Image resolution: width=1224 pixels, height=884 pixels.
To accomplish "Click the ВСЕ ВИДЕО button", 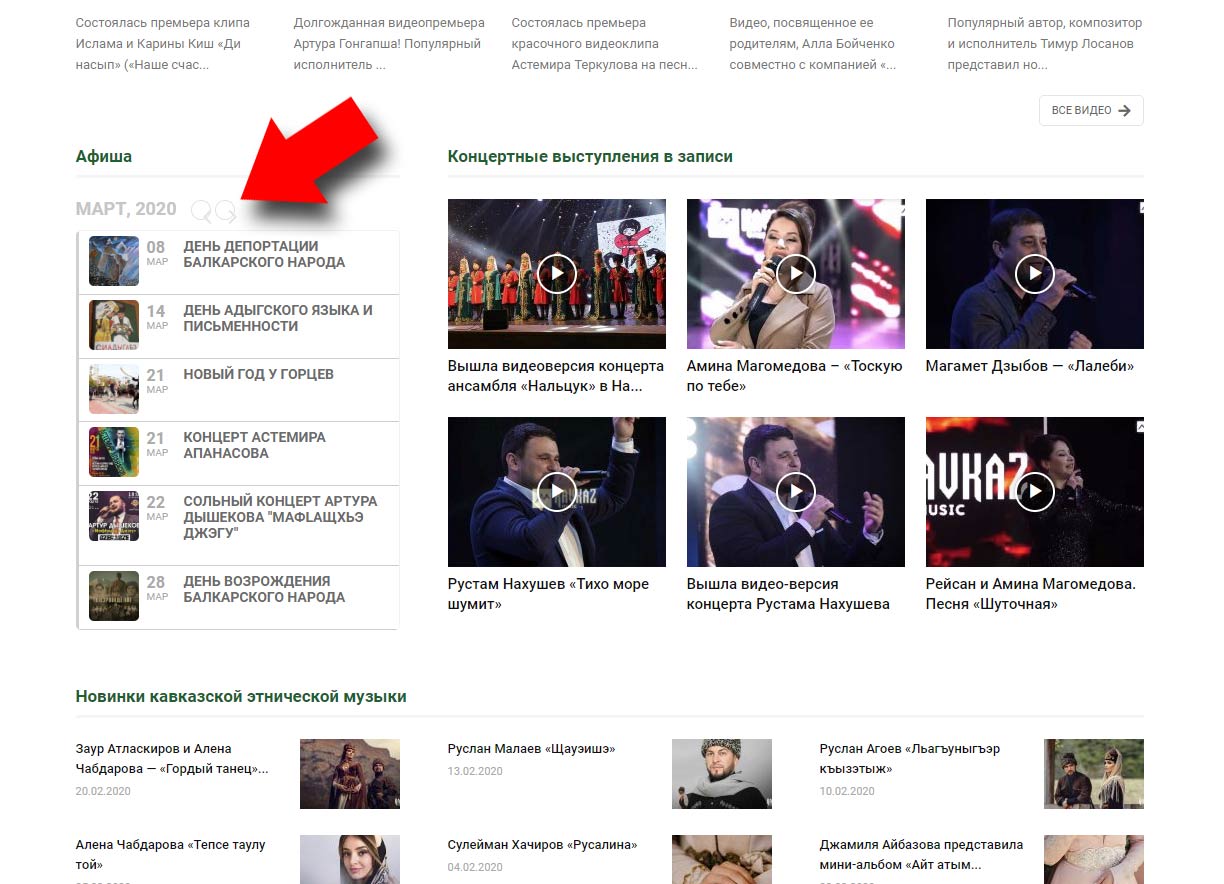I will point(1091,110).
